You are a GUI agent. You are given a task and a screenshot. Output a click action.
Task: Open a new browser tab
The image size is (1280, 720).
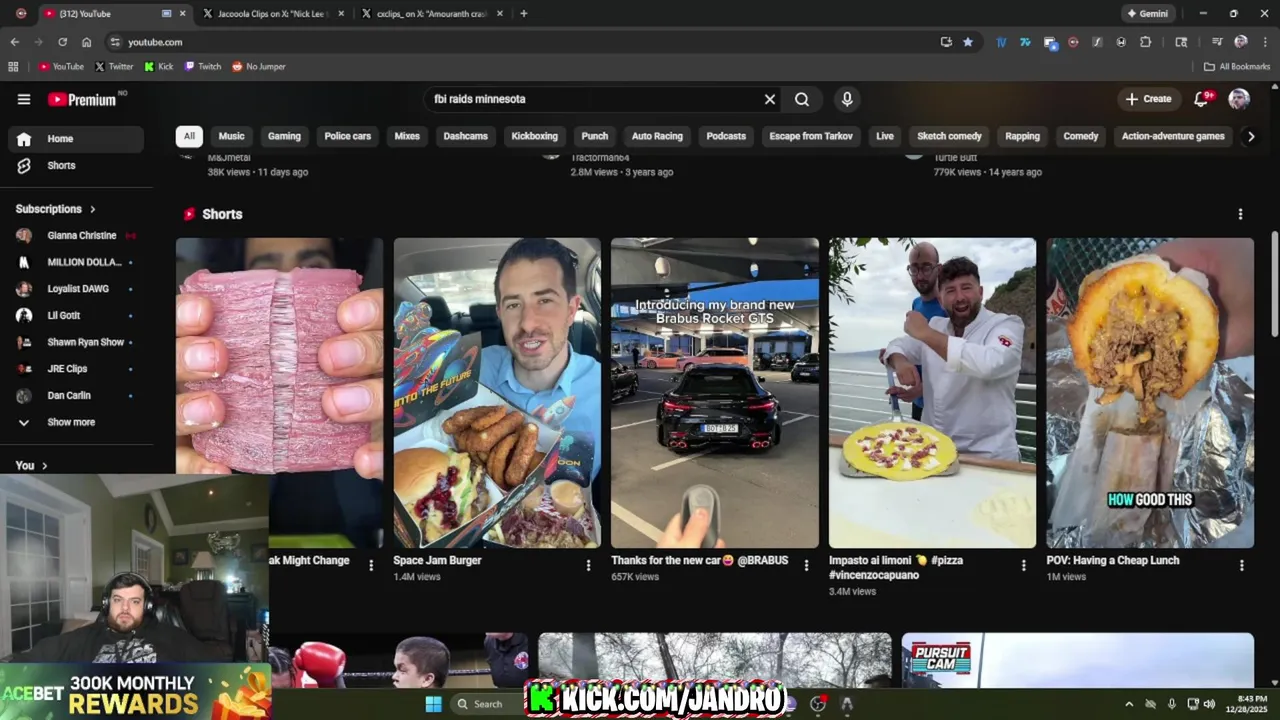click(523, 14)
